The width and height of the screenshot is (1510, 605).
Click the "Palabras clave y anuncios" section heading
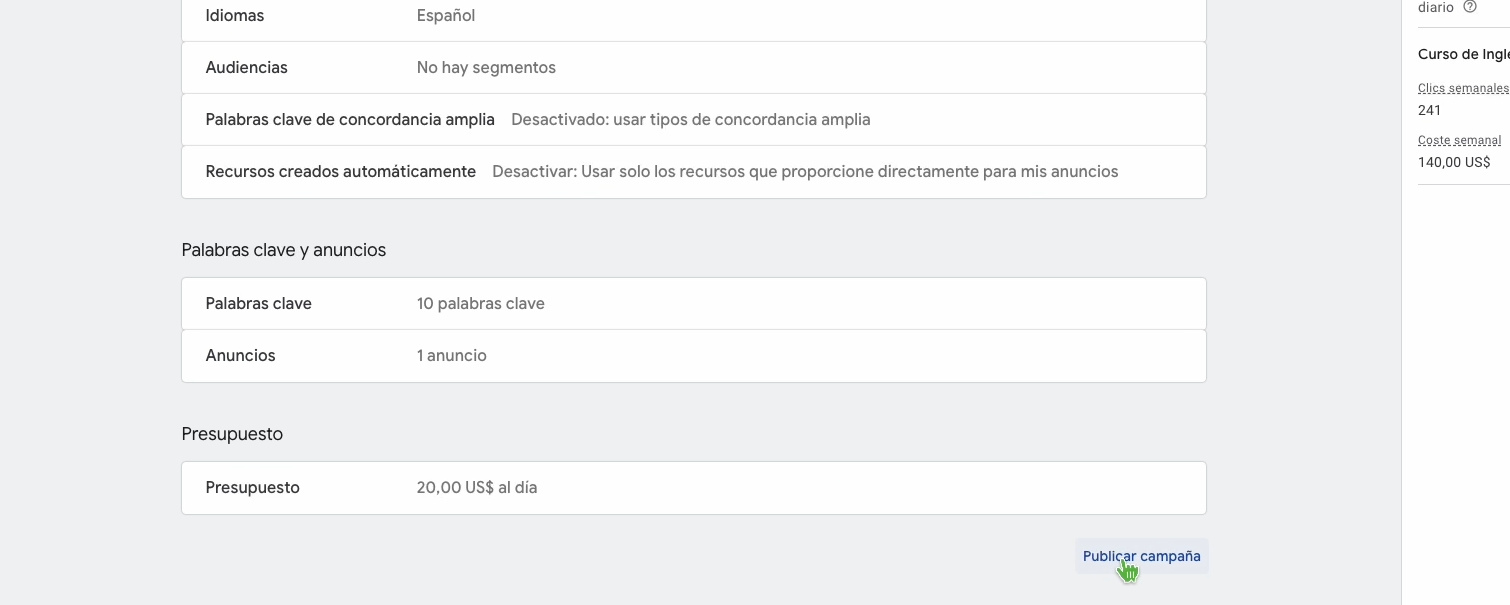pos(284,250)
